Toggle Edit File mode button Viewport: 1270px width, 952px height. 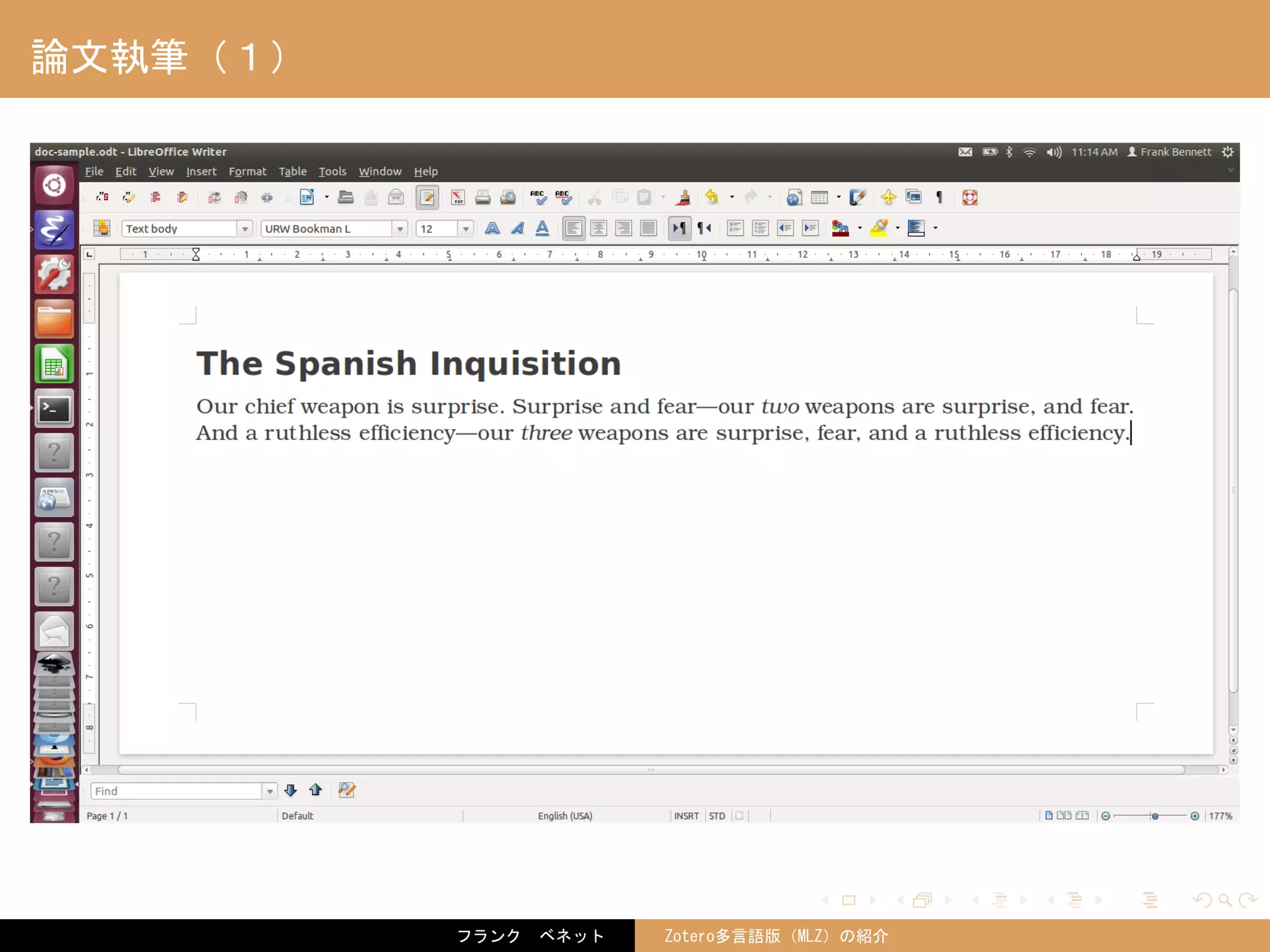point(427,198)
